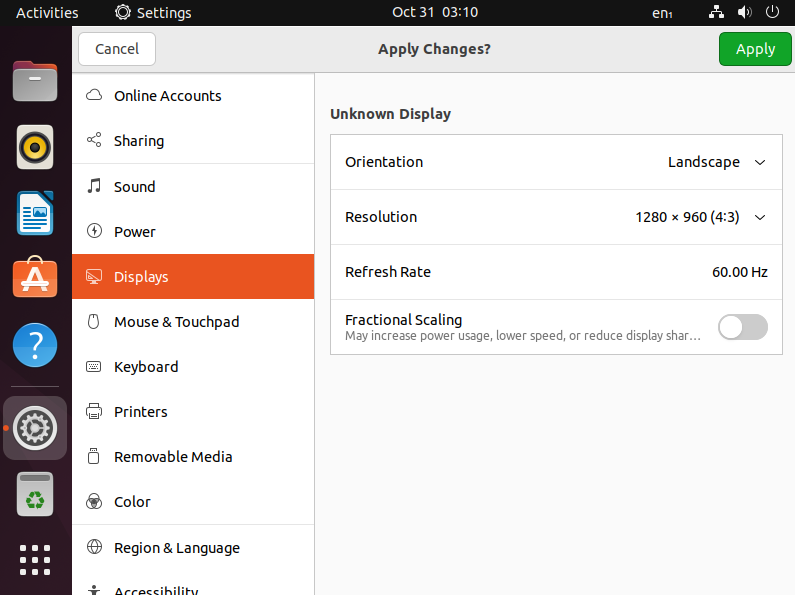Viewport: 795px width, 595px height.
Task: Click the Sharing icon in the sidebar
Action: click(x=94, y=140)
